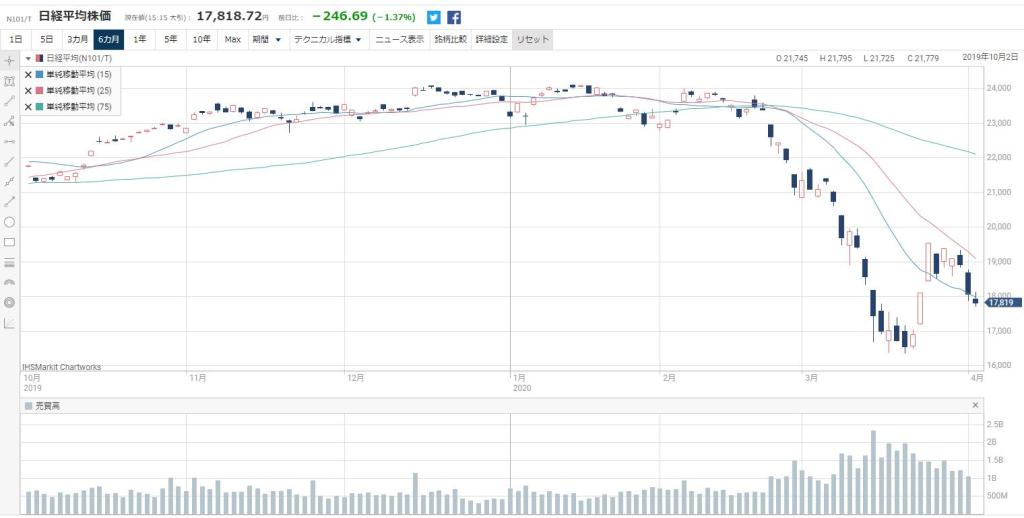Remove the 25-day simple moving average
Screen dimensions: 1024x518
(28, 90)
